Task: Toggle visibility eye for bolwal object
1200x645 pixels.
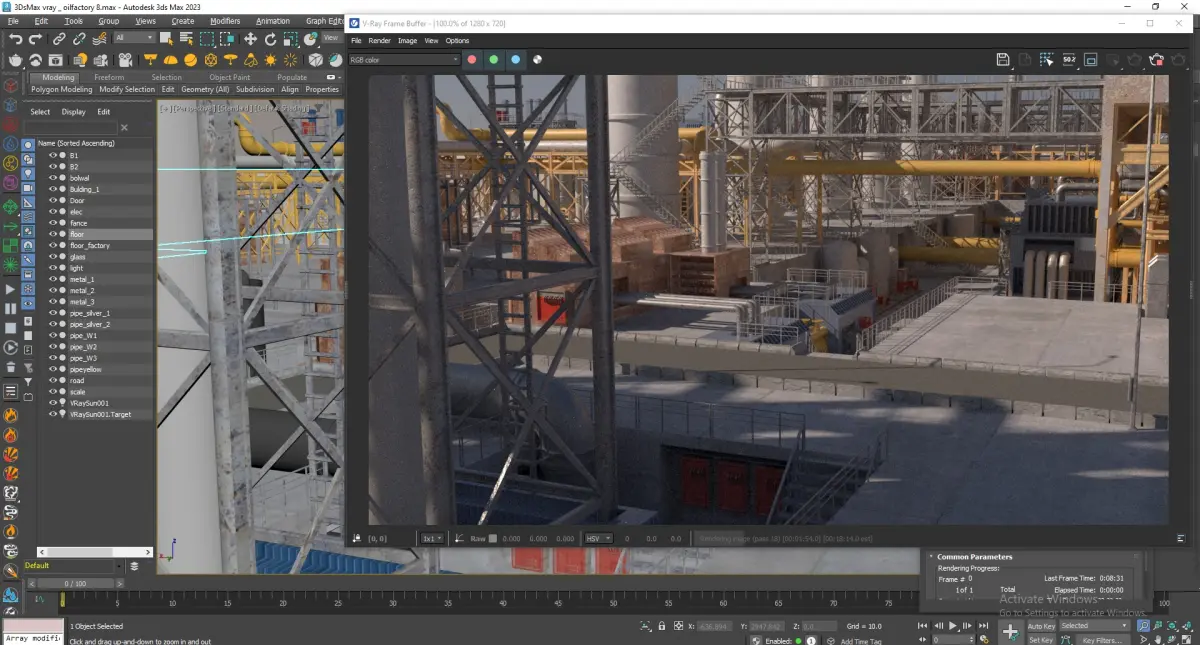Action: pyautogui.click(x=52, y=178)
